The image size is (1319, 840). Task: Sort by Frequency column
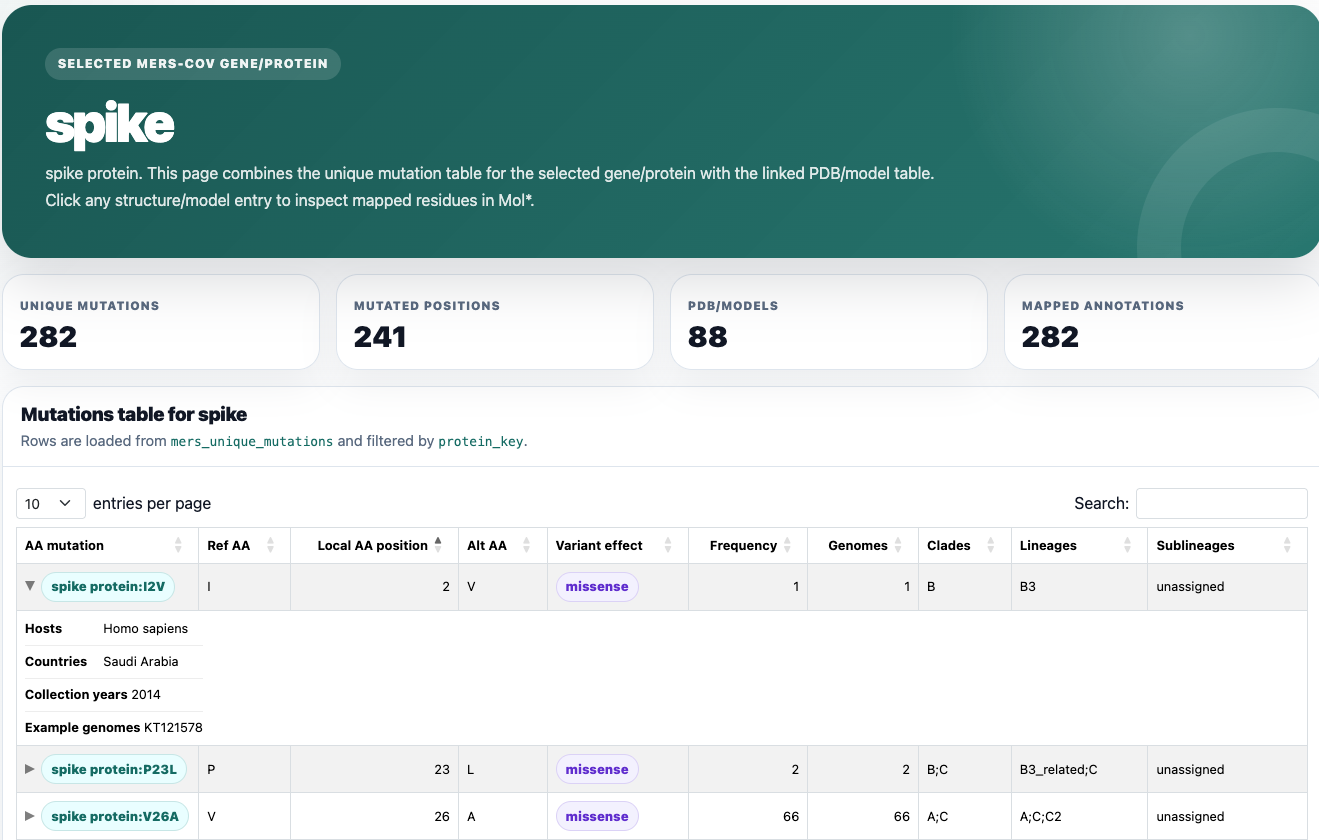748,545
